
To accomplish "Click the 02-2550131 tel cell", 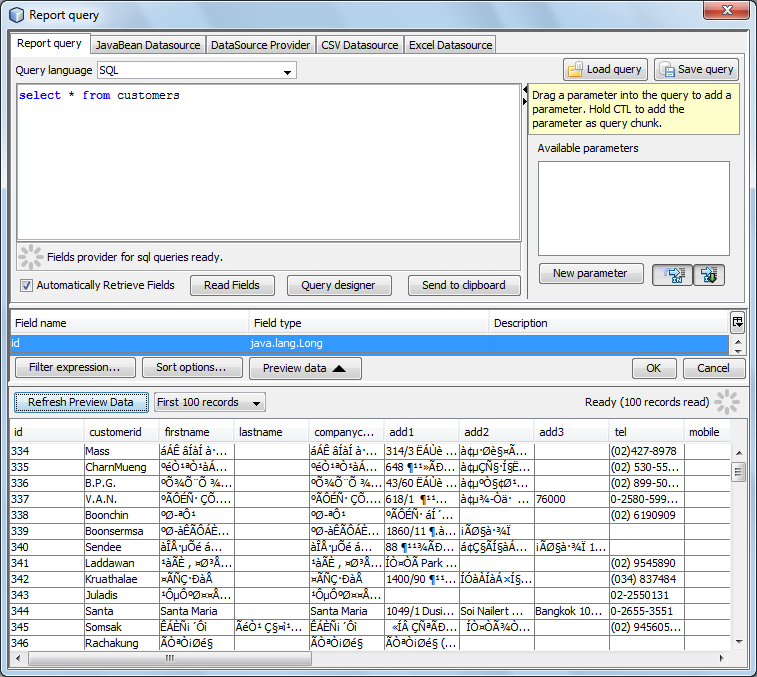I will pos(646,595).
